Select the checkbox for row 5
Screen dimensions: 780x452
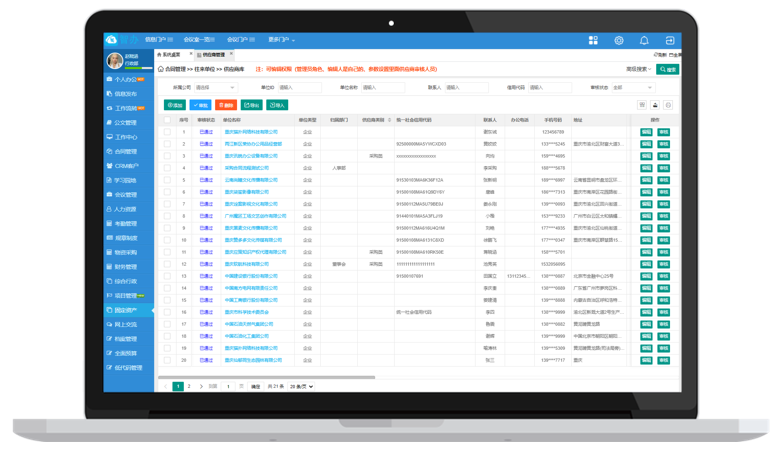click(167, 180)
